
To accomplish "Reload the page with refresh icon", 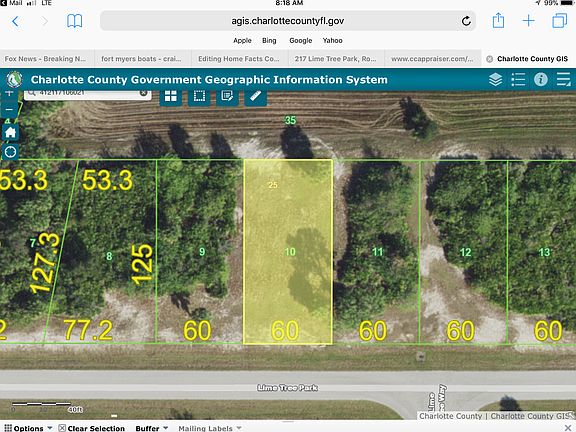I will 466,21.
